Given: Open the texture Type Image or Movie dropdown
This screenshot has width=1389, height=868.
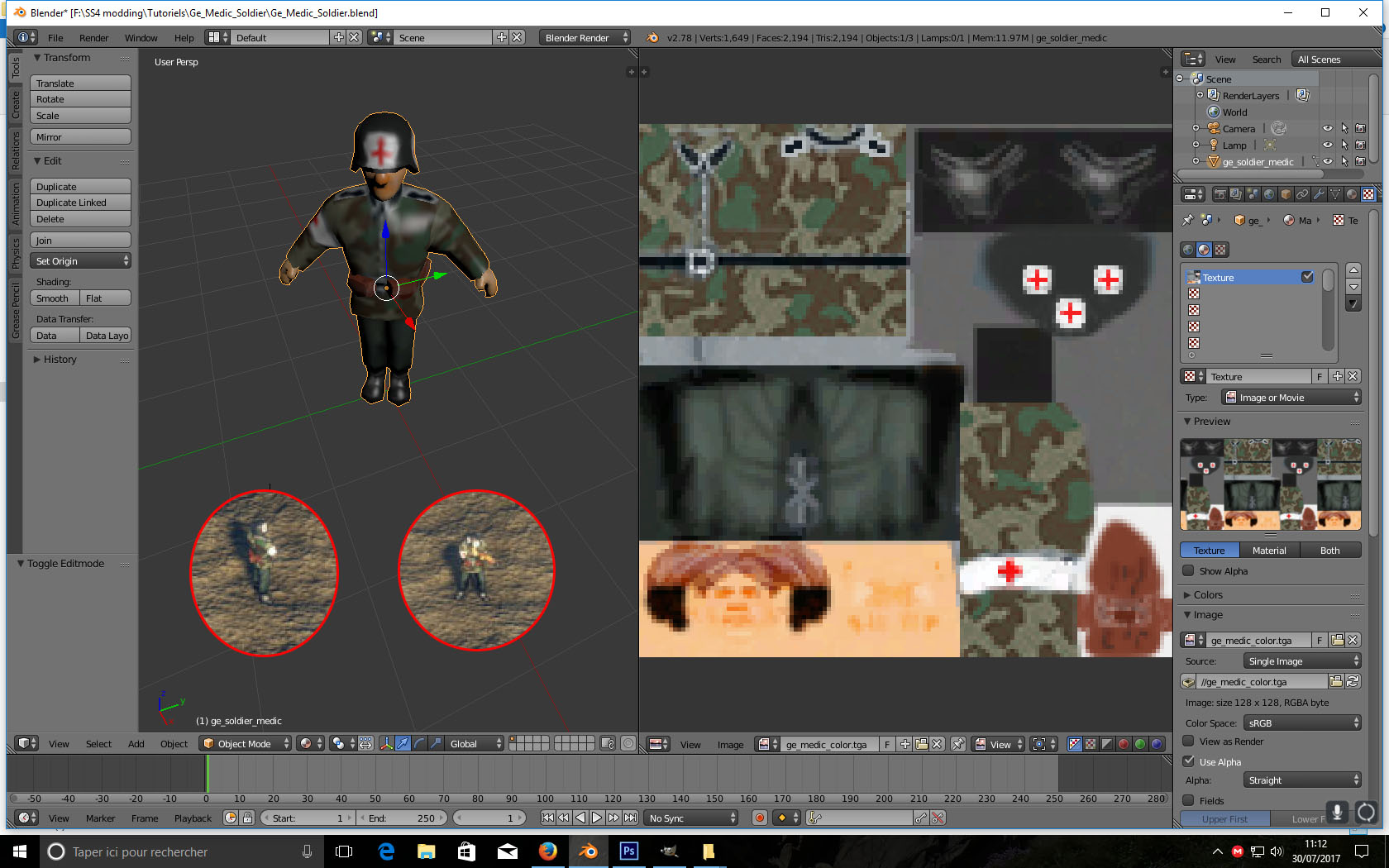Looking at the screenshot, I should (x=1291, y=398).
